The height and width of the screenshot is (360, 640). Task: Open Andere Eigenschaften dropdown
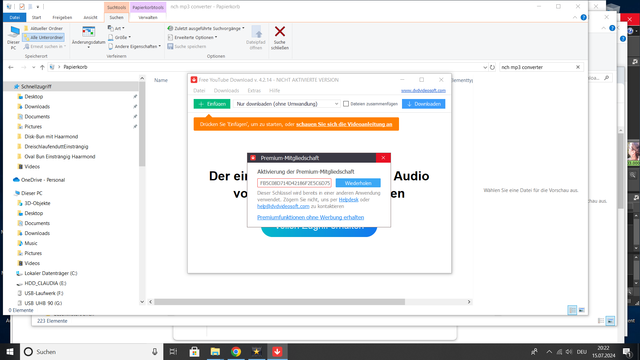coord(134,46)
